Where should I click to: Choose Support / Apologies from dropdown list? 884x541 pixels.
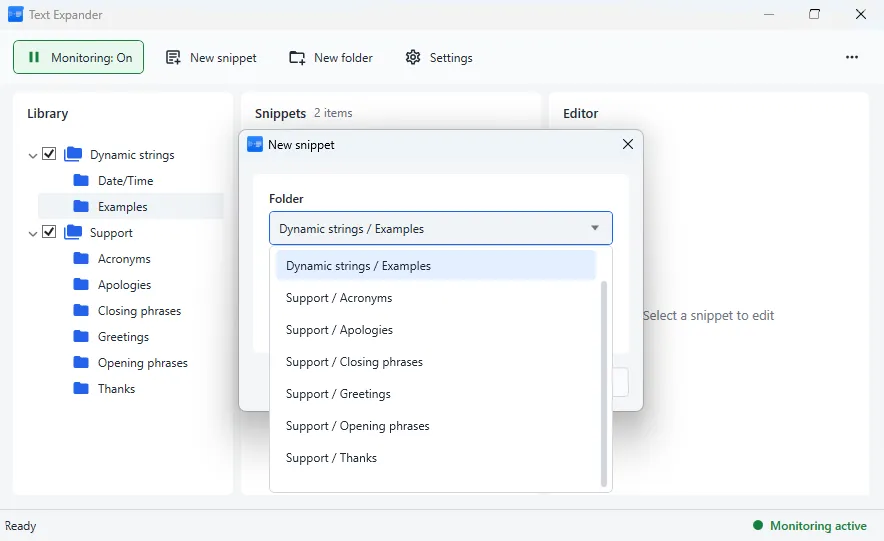[x=436, y=330]
